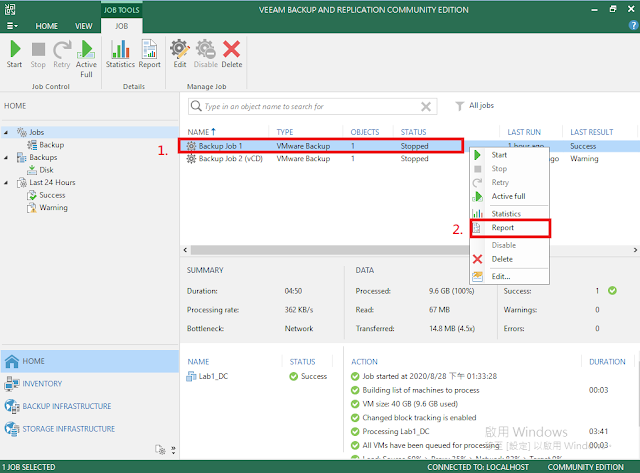This screenshot has height=473, width=640.
Task: Open the STORAGE INFRASTRUCTURE pane
Action: pos(90,429)
